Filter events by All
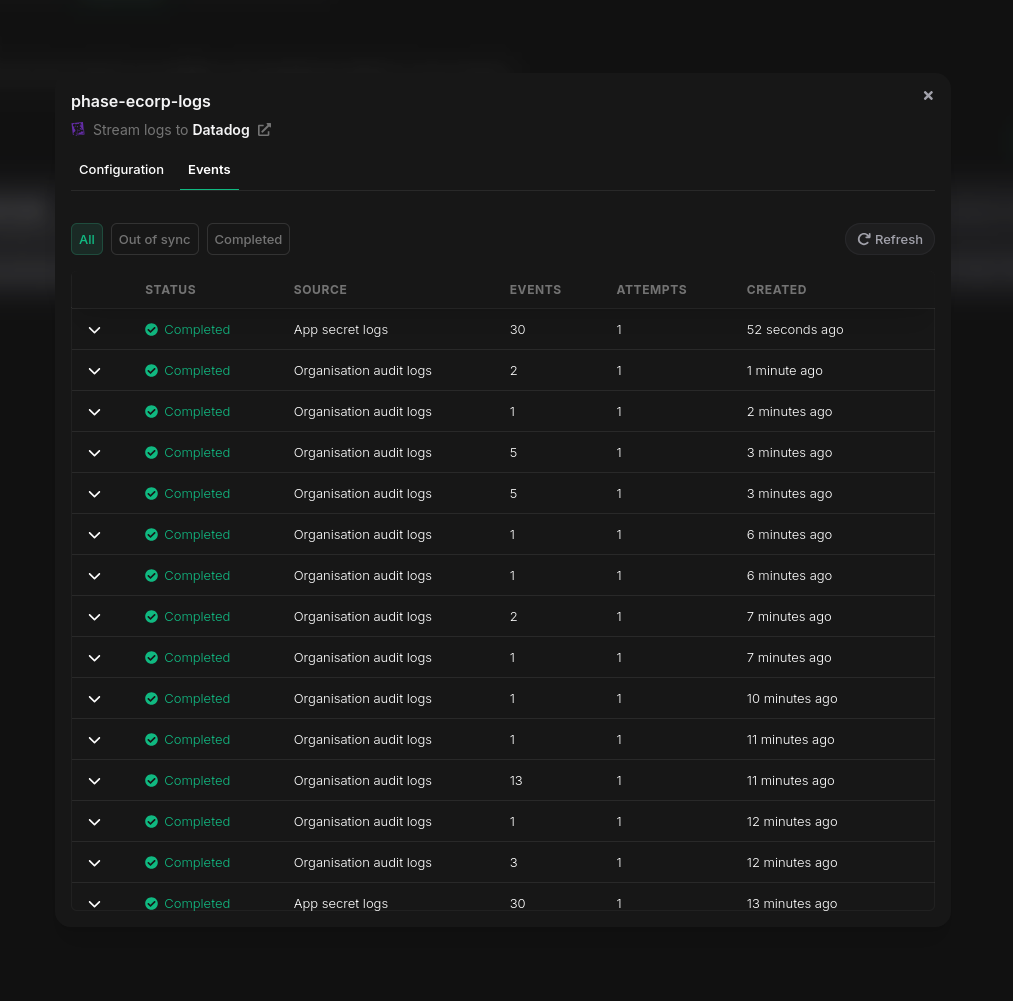1013x1001 pixels. point(87,239)
